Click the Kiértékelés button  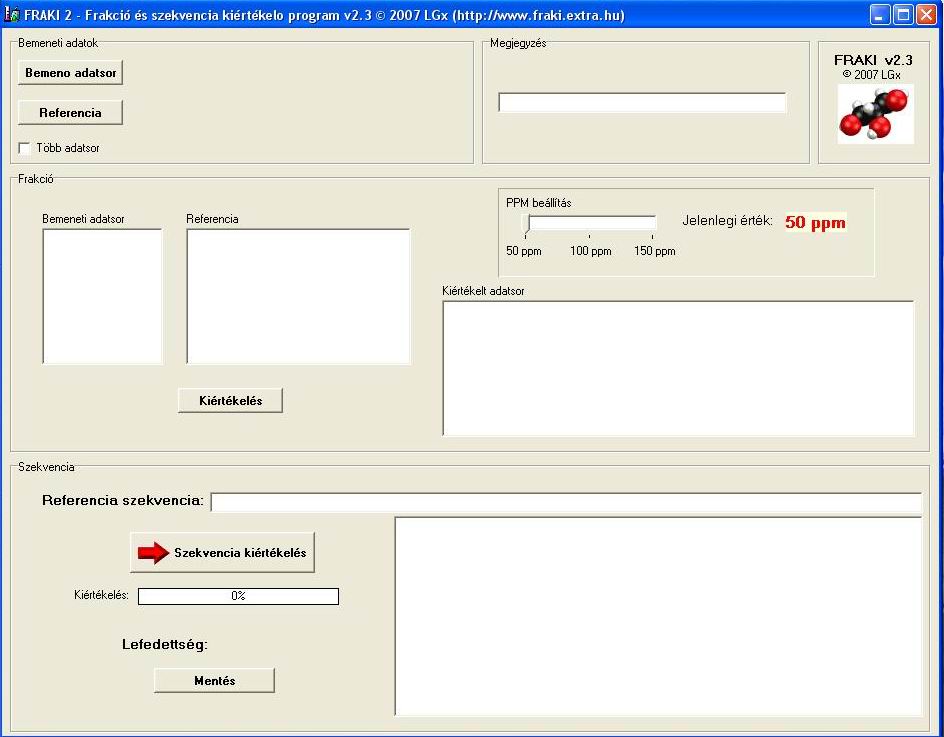click(x=230, y=400)
